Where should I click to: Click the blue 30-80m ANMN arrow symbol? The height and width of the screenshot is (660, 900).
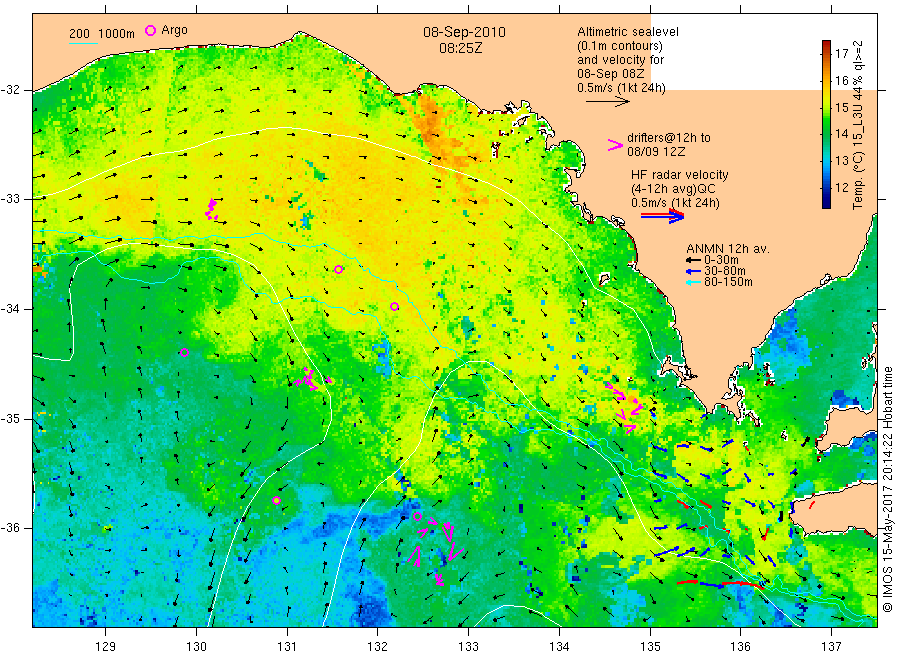[x=693, y=271]
